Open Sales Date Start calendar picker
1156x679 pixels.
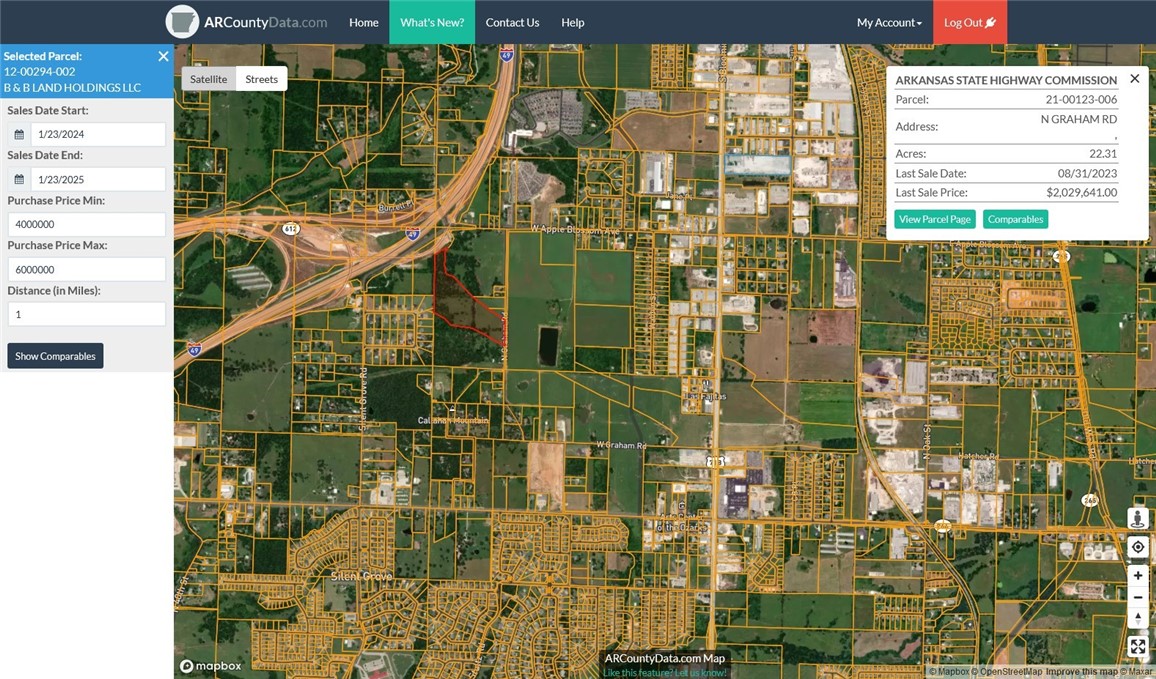click(19, 135)
